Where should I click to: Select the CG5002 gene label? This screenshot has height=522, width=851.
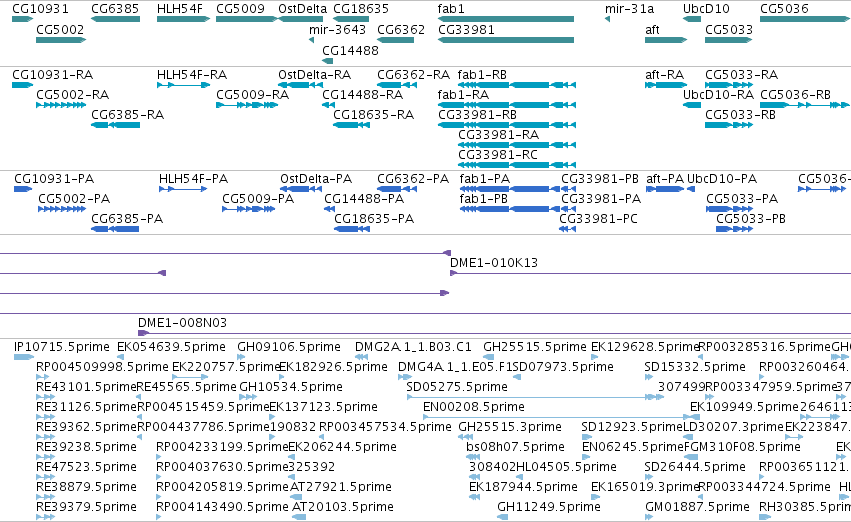point(60,29)
